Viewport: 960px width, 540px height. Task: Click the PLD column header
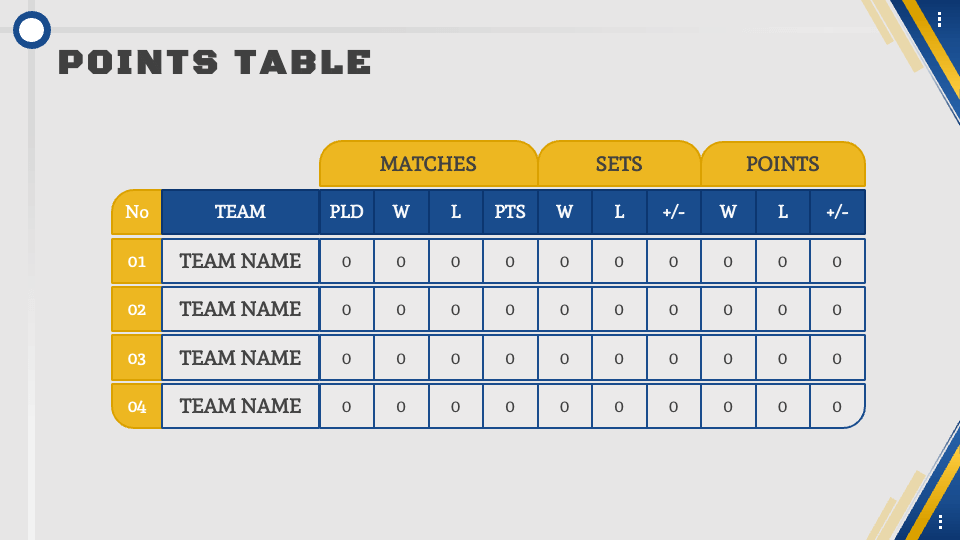point(347,212)
